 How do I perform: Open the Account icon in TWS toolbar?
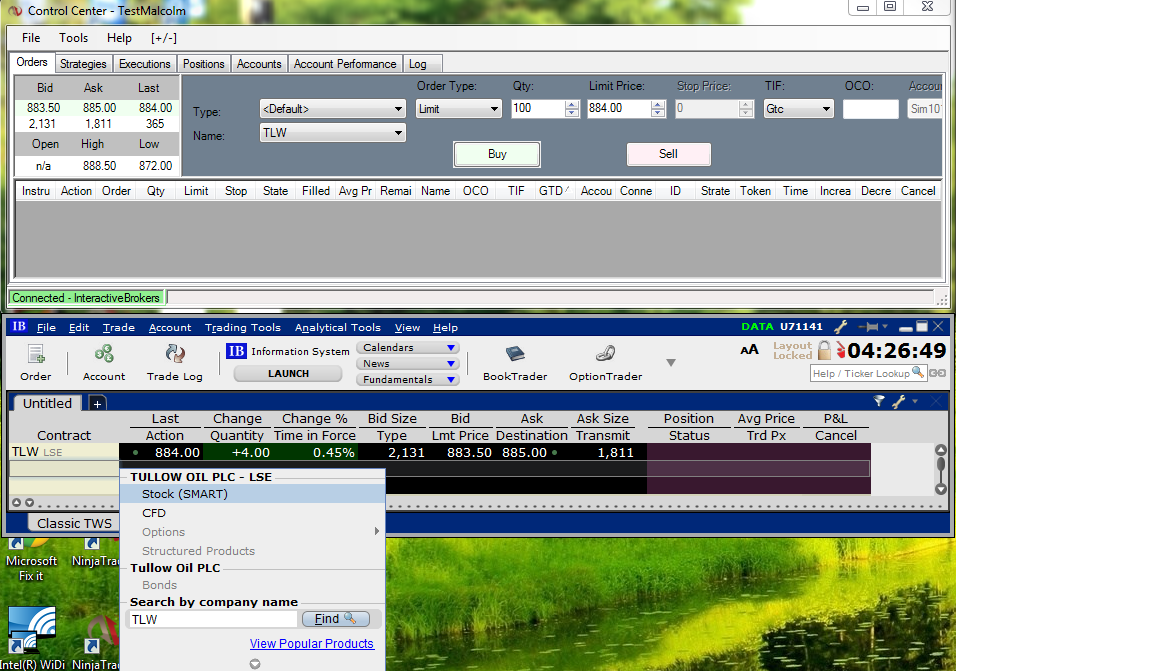104,362
